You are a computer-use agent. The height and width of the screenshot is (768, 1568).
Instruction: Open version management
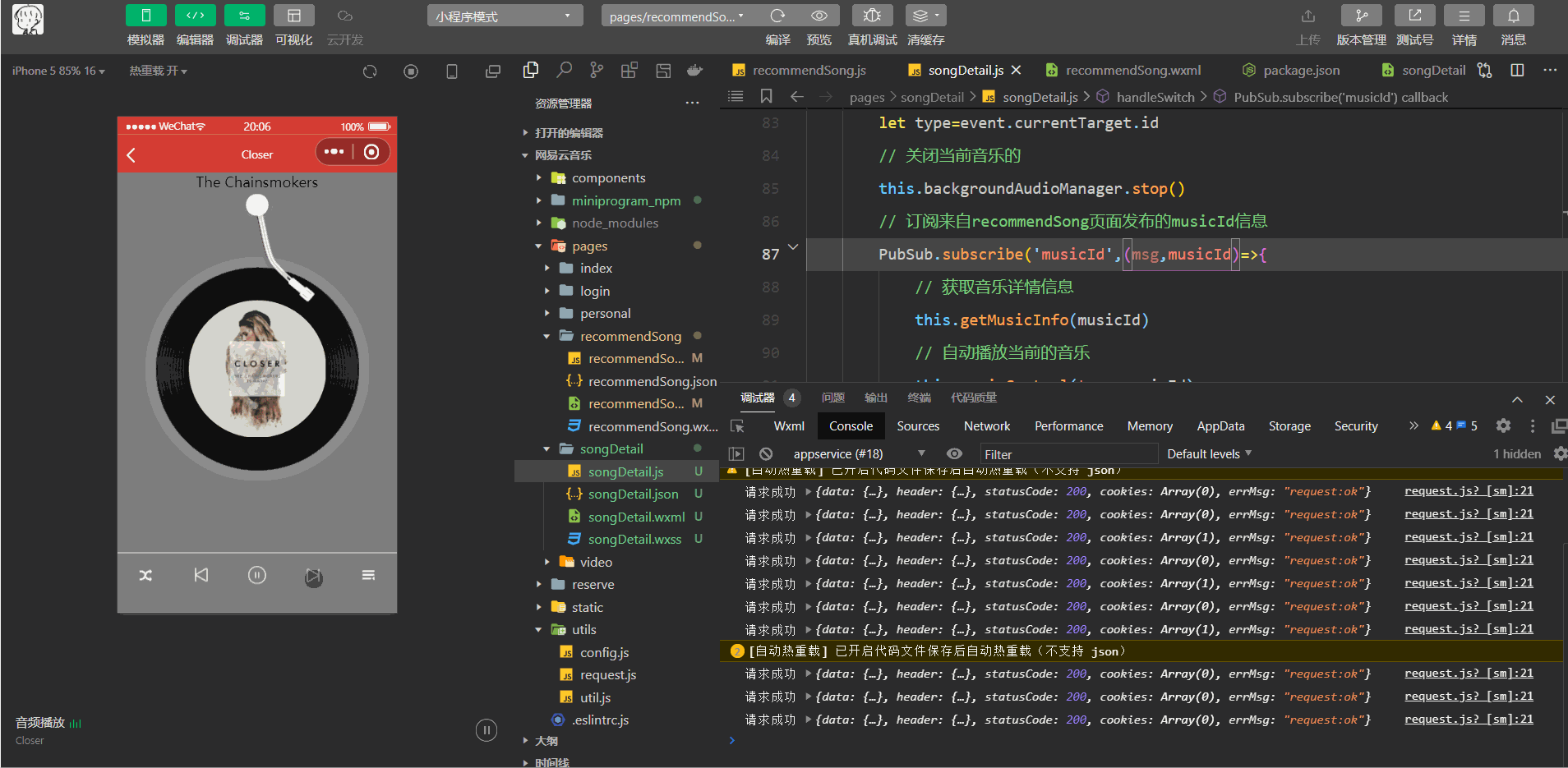[x=1361, y=16]
